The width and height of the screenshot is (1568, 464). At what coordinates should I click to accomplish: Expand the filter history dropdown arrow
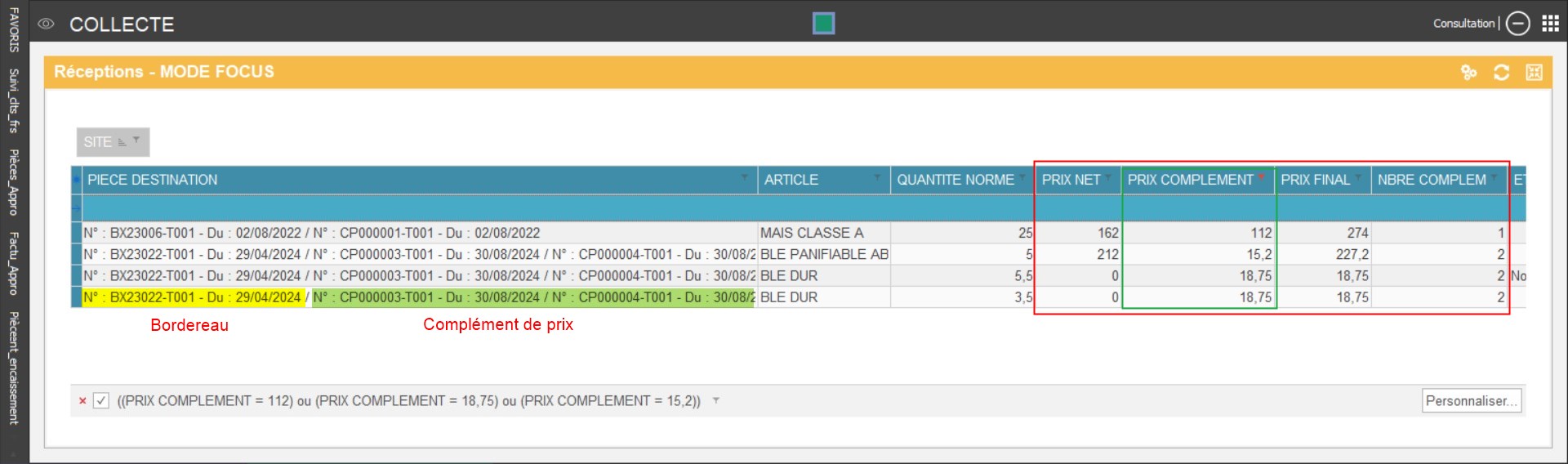[x=716, y=400]
